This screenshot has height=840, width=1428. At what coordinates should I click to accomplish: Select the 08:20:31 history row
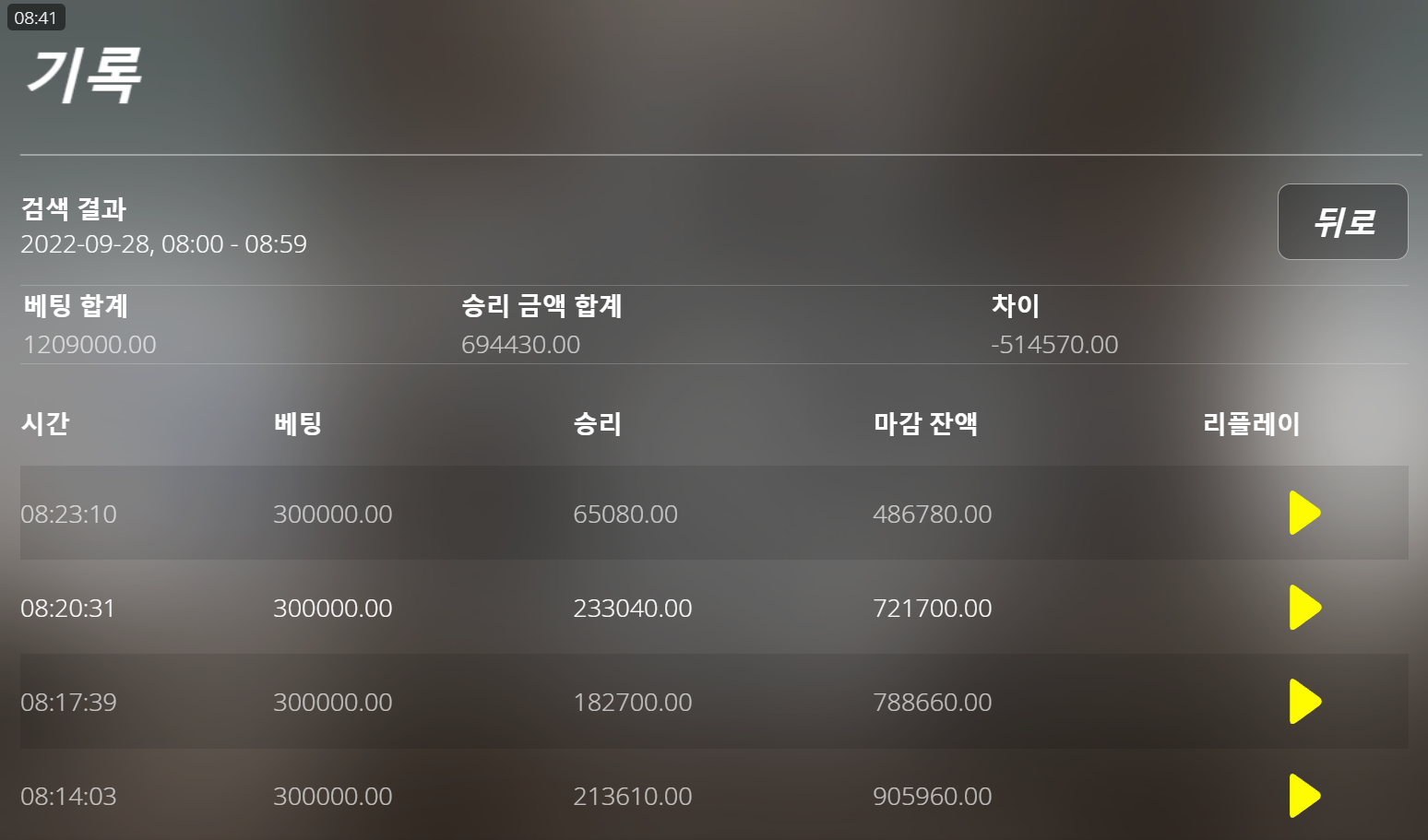tap(714, 608)
